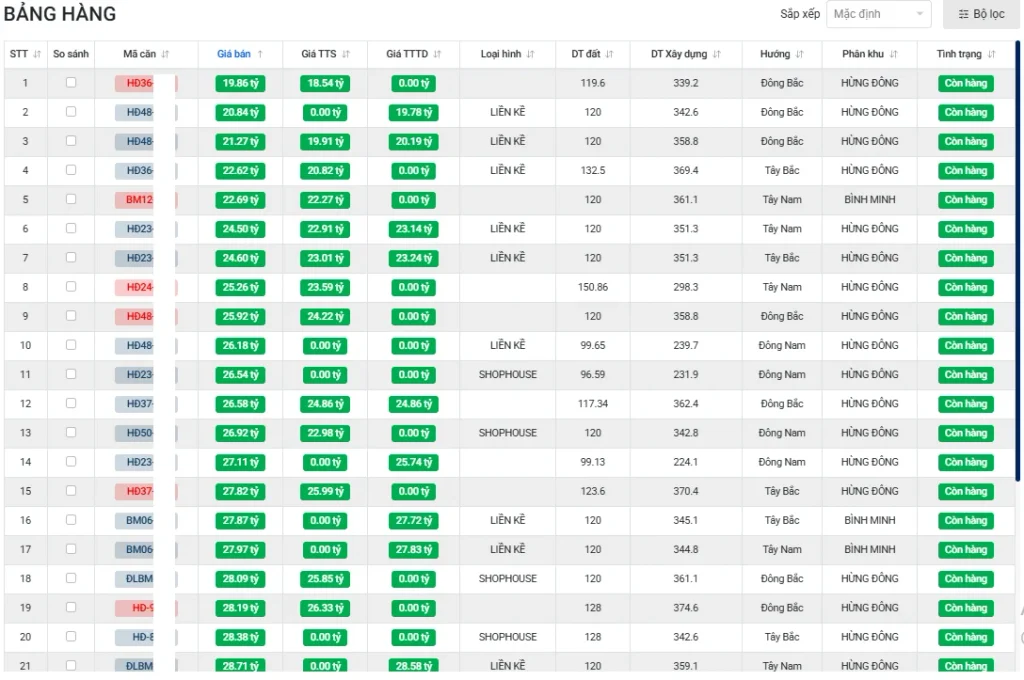Click the Còn hàng status in row 8
This screenshot has width=1024, height=680.
(x=966, y=287)
